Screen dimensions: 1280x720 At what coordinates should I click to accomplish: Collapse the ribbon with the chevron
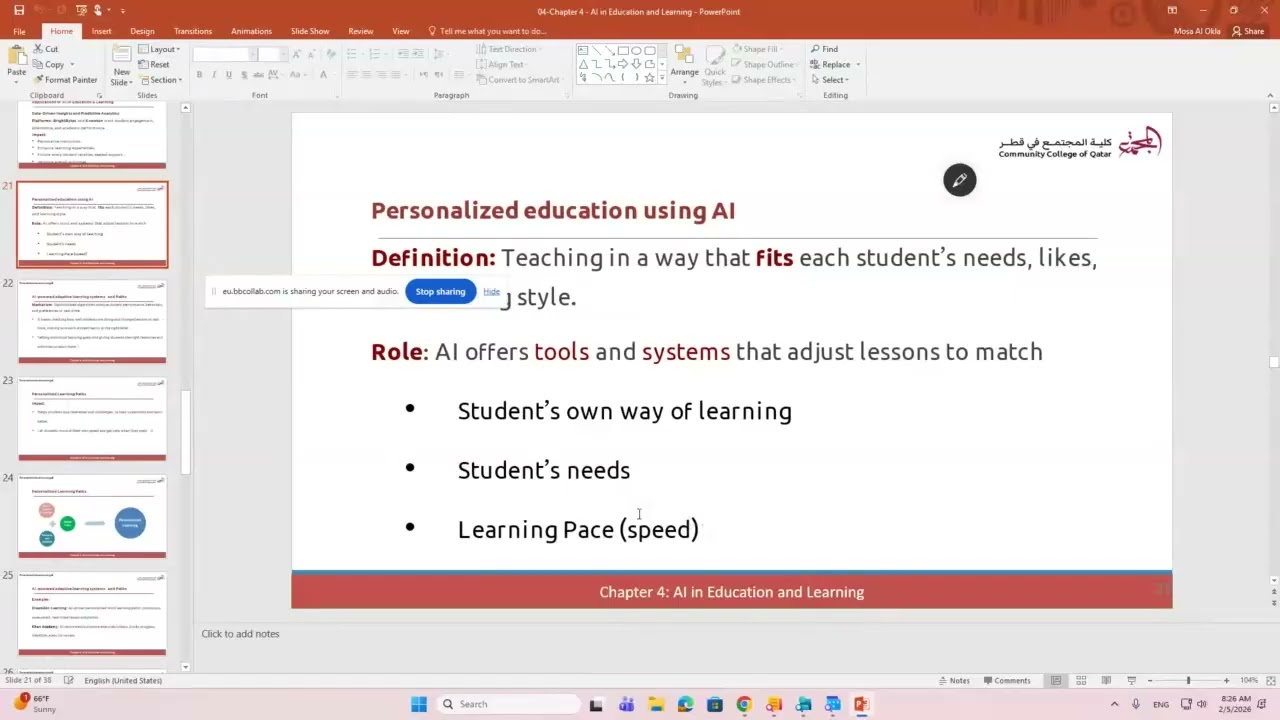pos(1272,95)
